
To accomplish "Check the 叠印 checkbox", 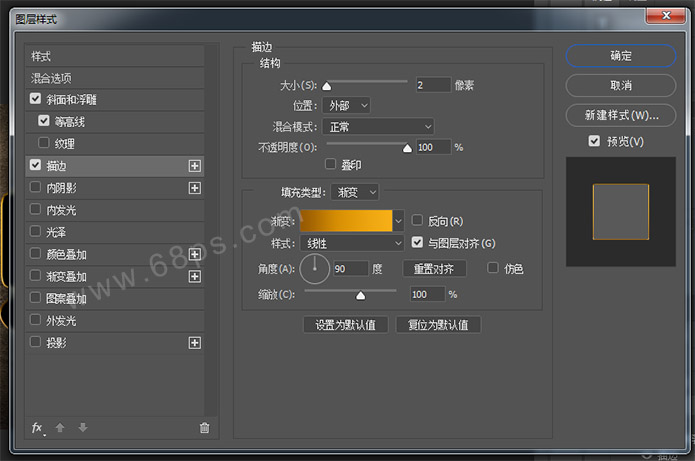I will tap(330, 164).
